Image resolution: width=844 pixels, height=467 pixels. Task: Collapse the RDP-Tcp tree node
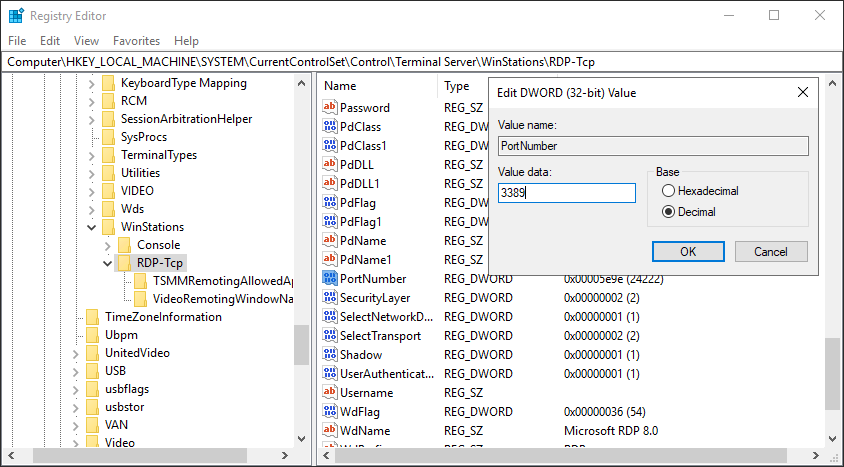pos(108,263)
